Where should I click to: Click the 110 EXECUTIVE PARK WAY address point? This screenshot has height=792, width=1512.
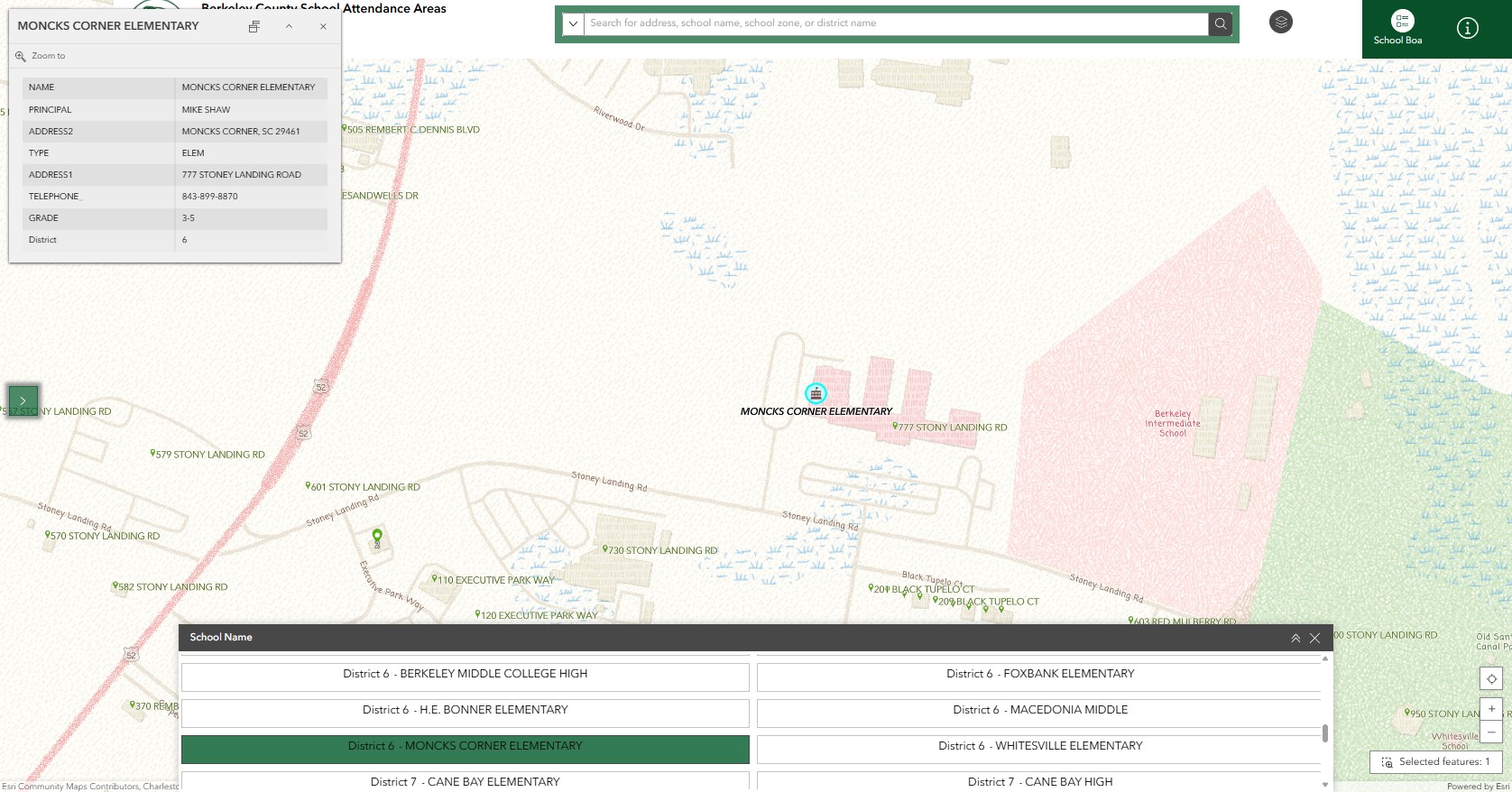click(435, 578)
